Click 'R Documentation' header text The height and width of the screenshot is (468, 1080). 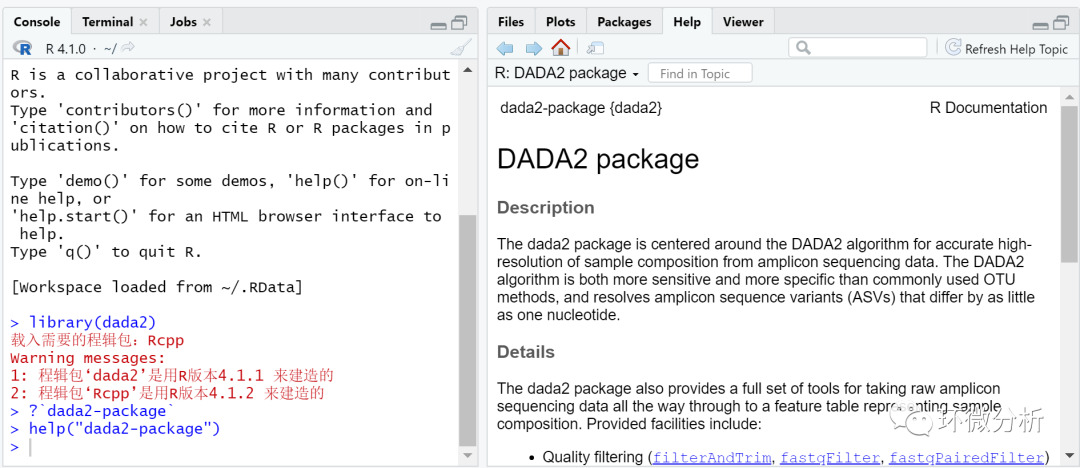point(988,108)
